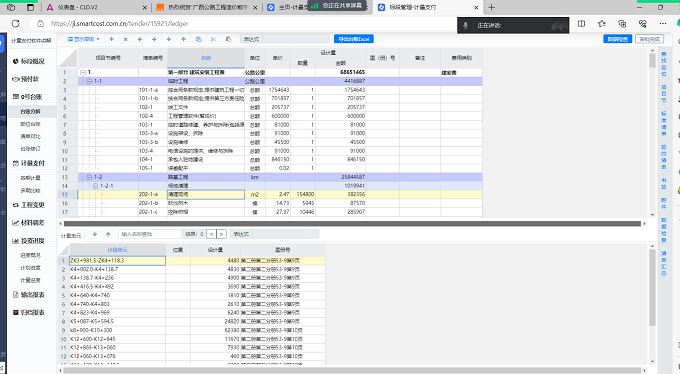This screenshot has width=680, height=374.
Task: Move measurement unit down with lower-panel down arrow
Action: click(95, 234)
